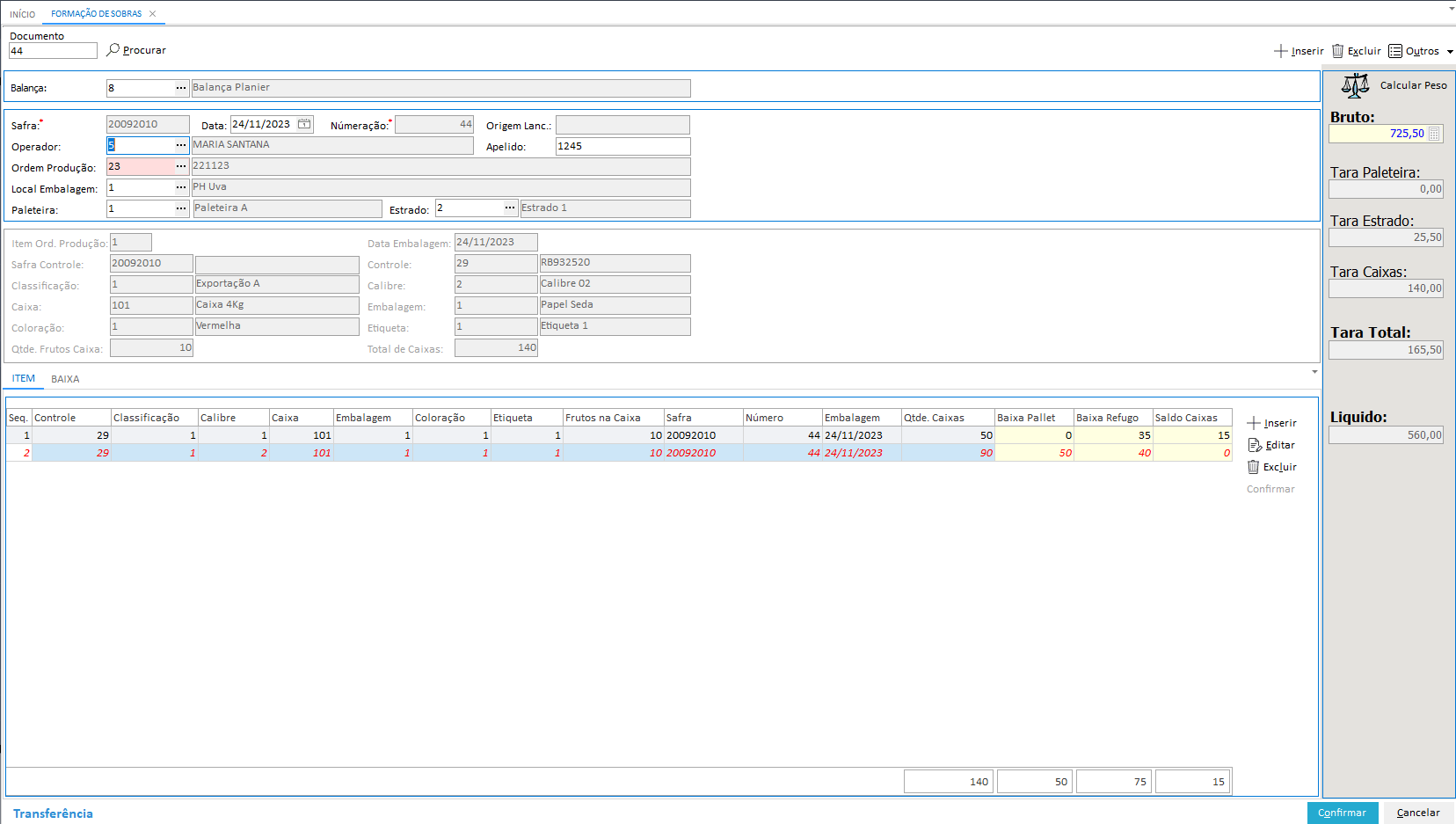
Task: Click the Baixa Refugo cell showing 40
Action: (x=1113, y=453)
